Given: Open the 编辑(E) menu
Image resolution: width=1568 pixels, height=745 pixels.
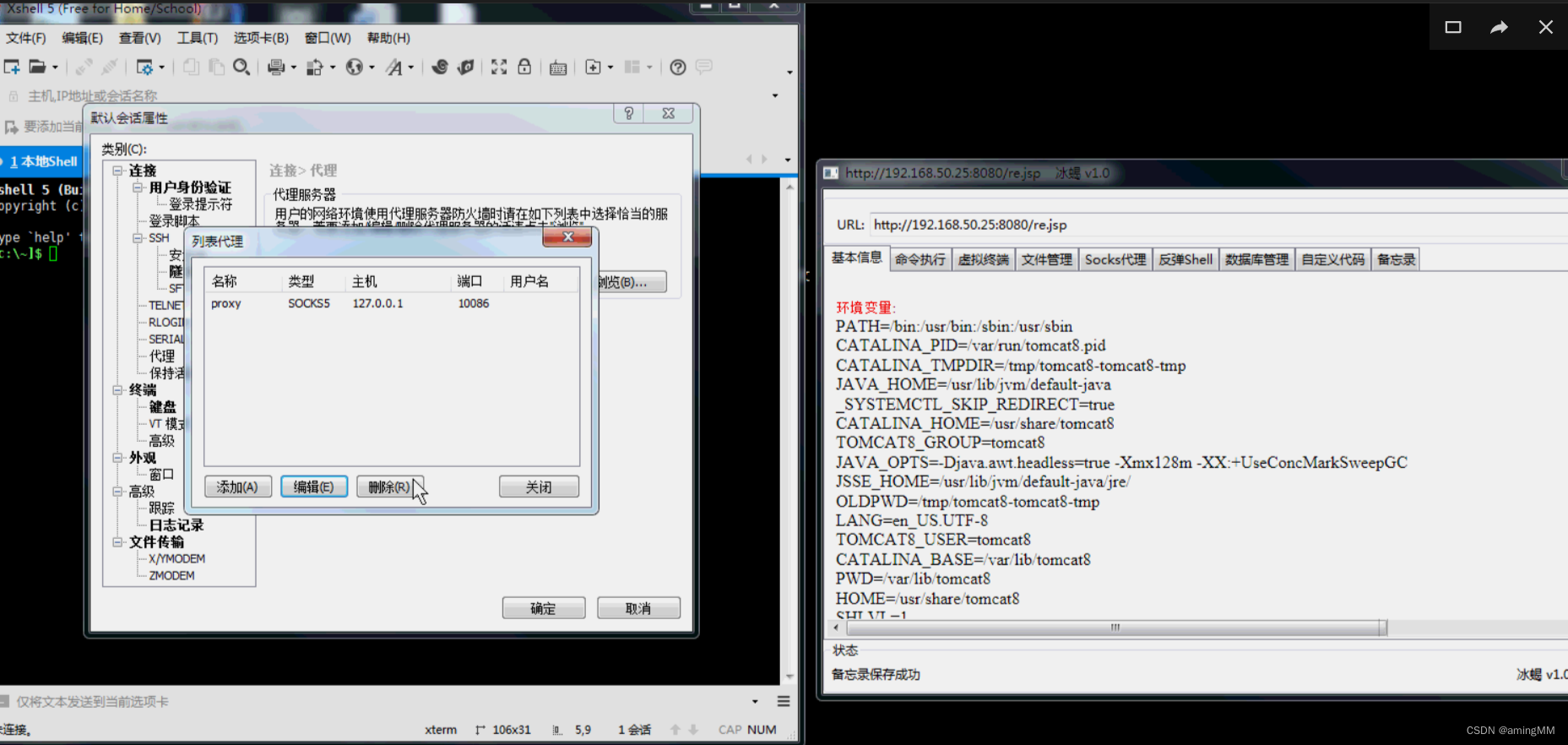Looking at the screenshot, I should [82, 38].
